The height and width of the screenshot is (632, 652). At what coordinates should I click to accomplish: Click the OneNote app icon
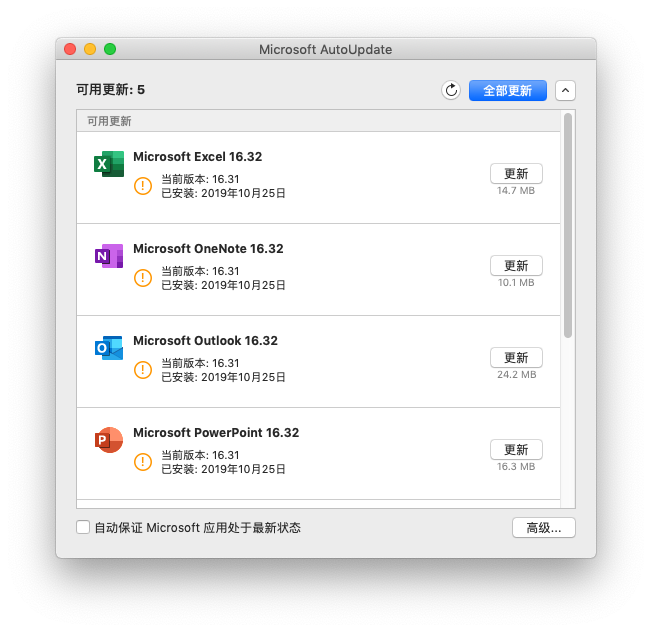click(x=109, y=256)
